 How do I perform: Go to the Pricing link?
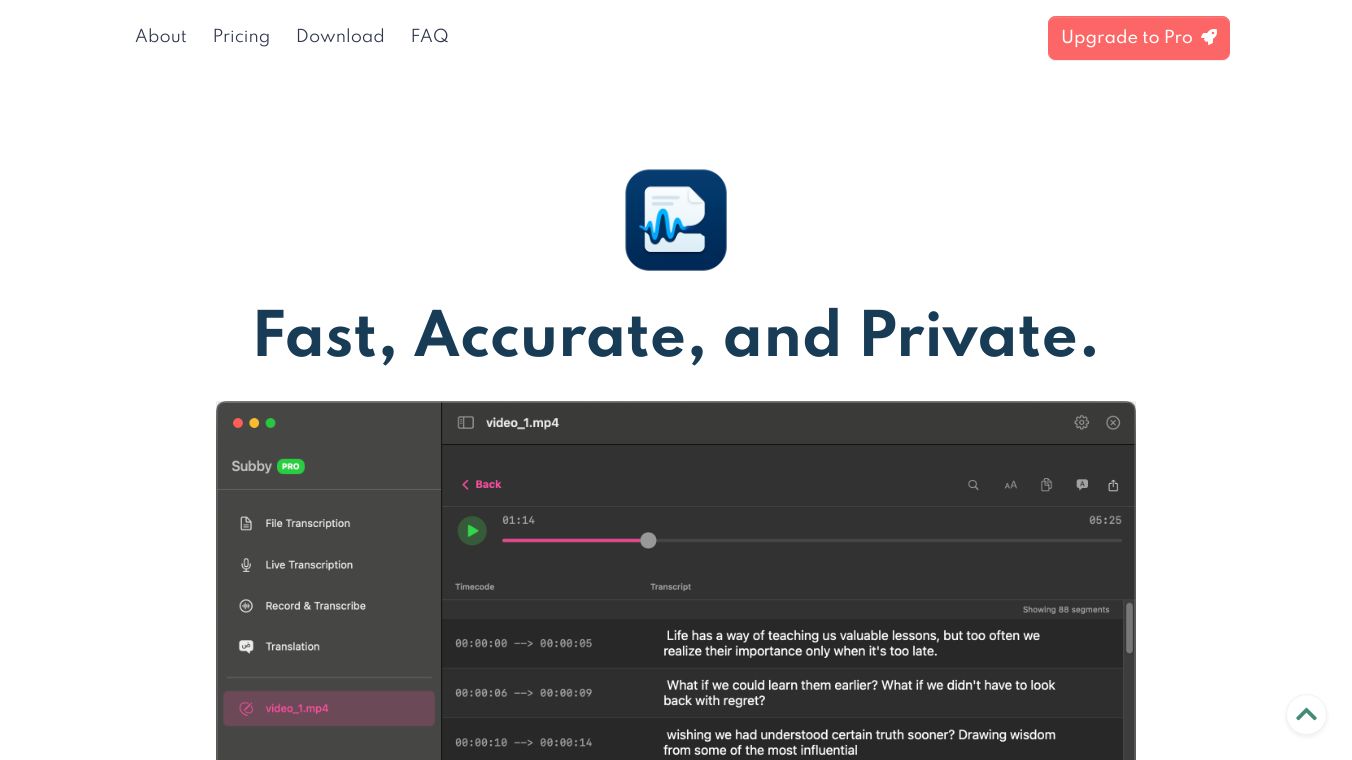[x=241, y=37]
